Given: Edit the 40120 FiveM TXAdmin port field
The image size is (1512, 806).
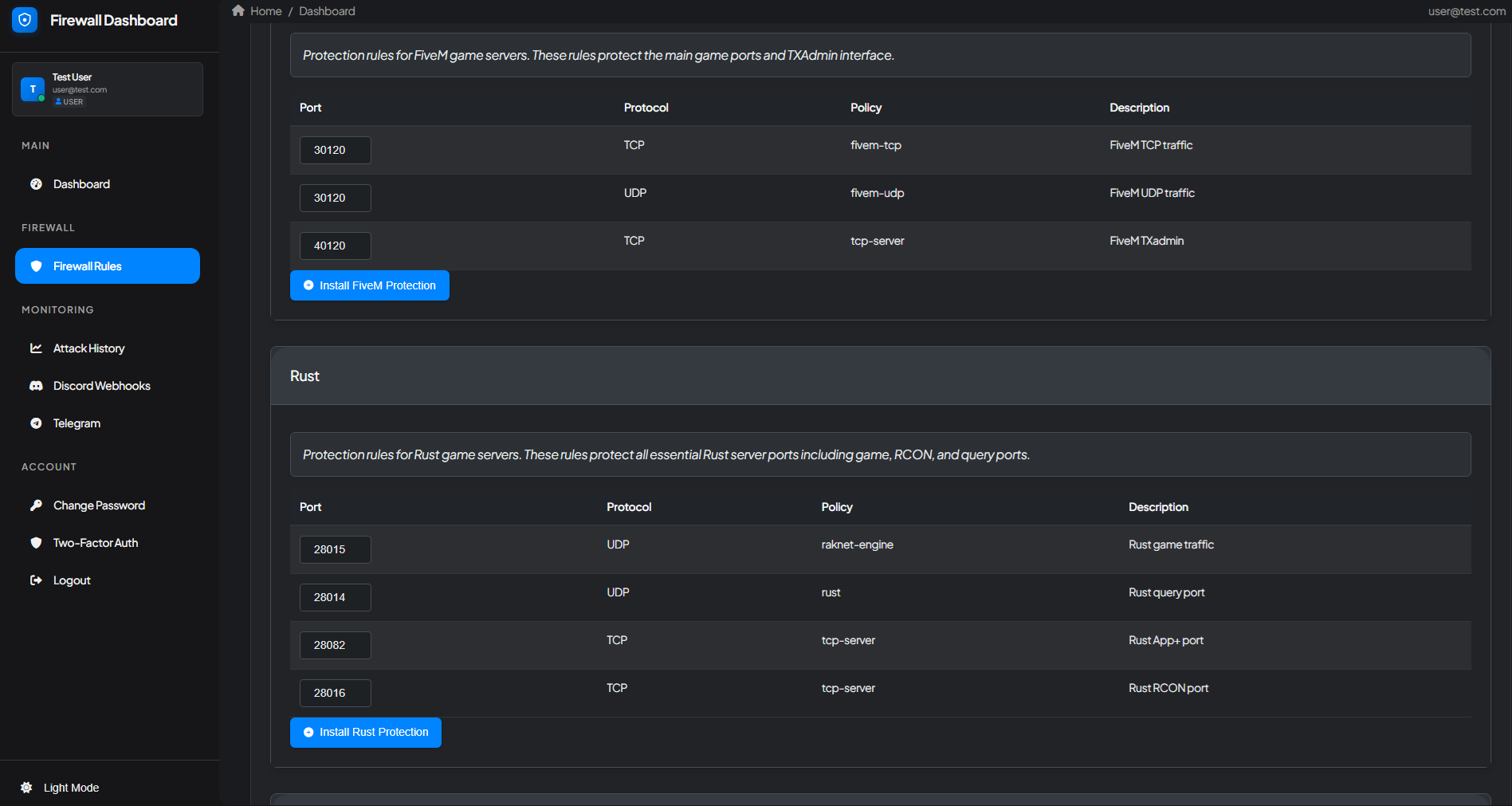Looking at the screenshot, I should pyautogui.click(x=335, y=246).
